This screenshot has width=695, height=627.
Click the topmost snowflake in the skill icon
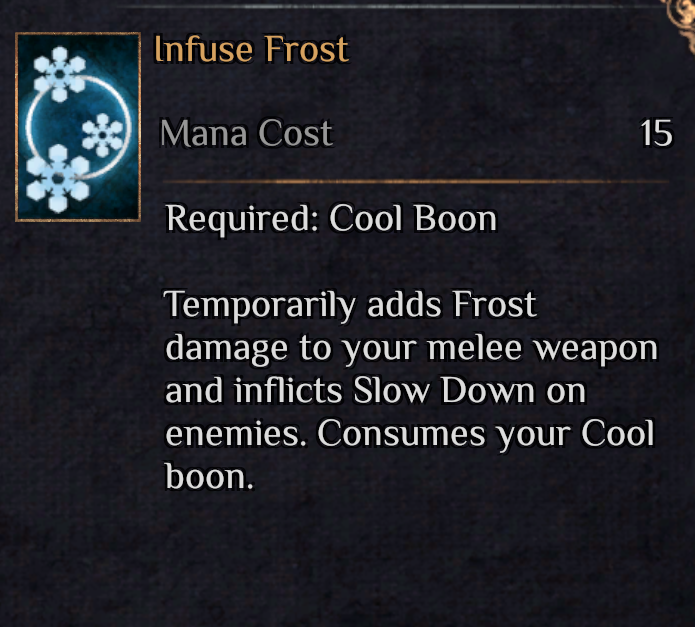click(58, 73)
